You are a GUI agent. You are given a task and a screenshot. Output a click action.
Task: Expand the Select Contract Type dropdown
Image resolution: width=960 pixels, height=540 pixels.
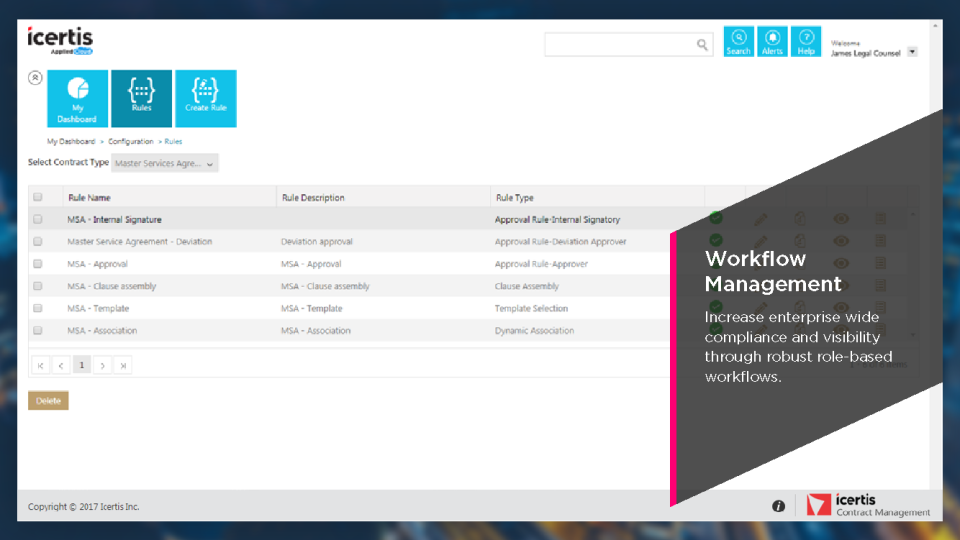165,163
